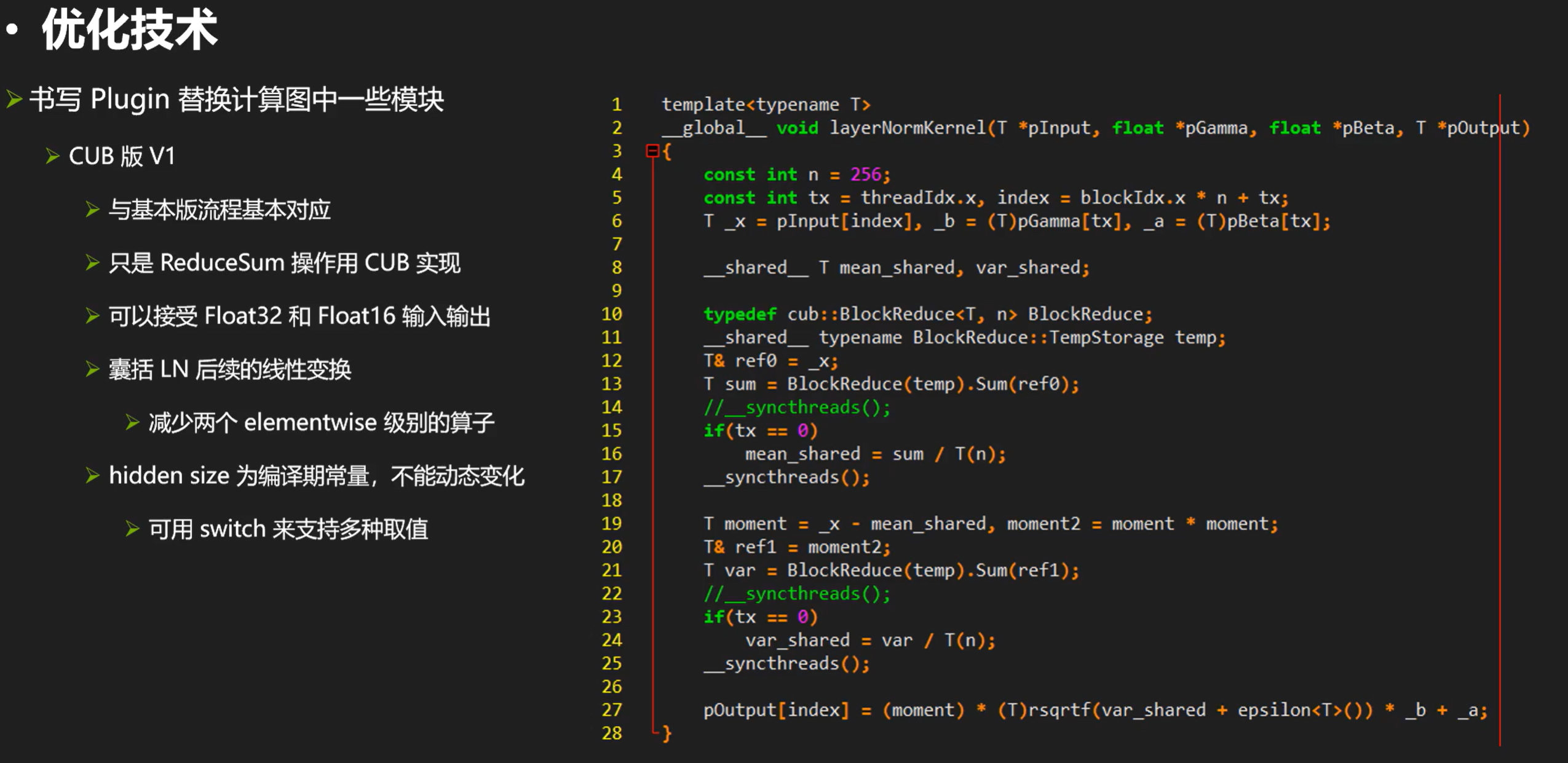Click pInput[index] on line 6
The image size is (1568, 763).
tap(844, 221)
